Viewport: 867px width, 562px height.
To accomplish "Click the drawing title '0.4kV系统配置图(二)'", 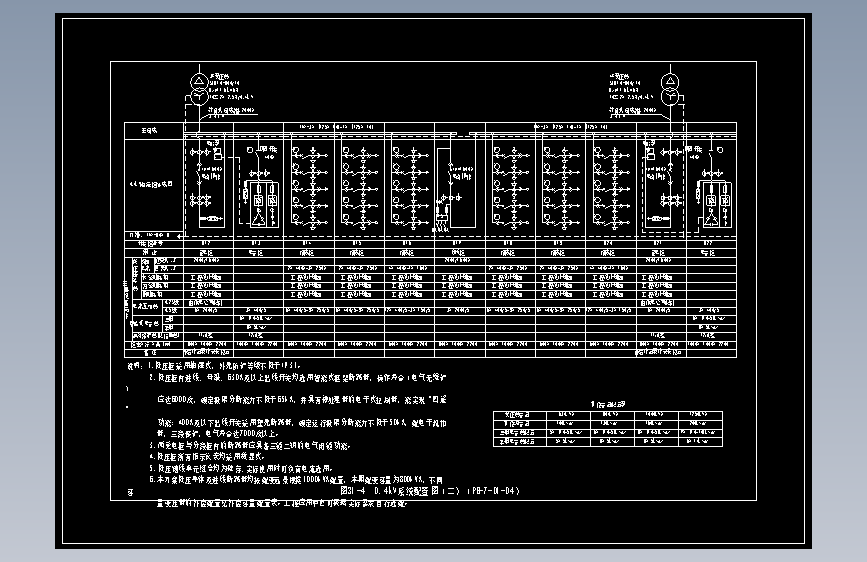I will 417,491.
